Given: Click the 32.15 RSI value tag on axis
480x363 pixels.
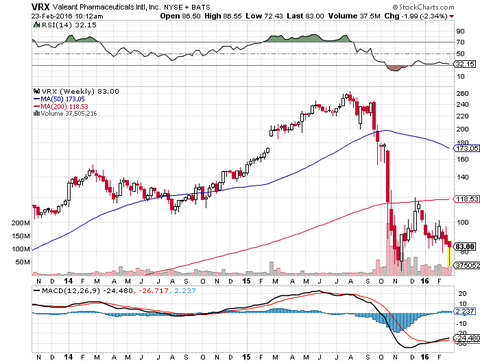Looking at the screenshot, I should point(465,64).
